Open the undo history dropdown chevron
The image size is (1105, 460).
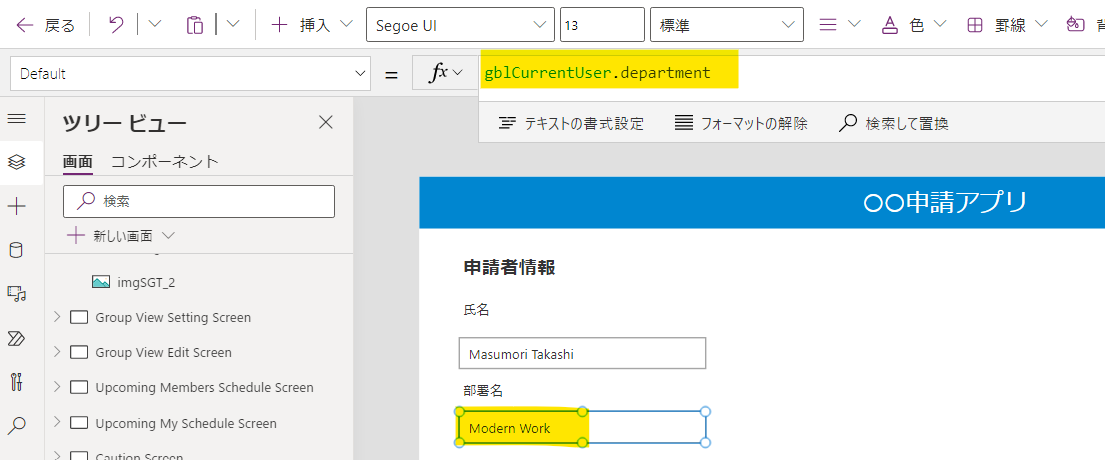pyautogui.click(x=154, y=25)
